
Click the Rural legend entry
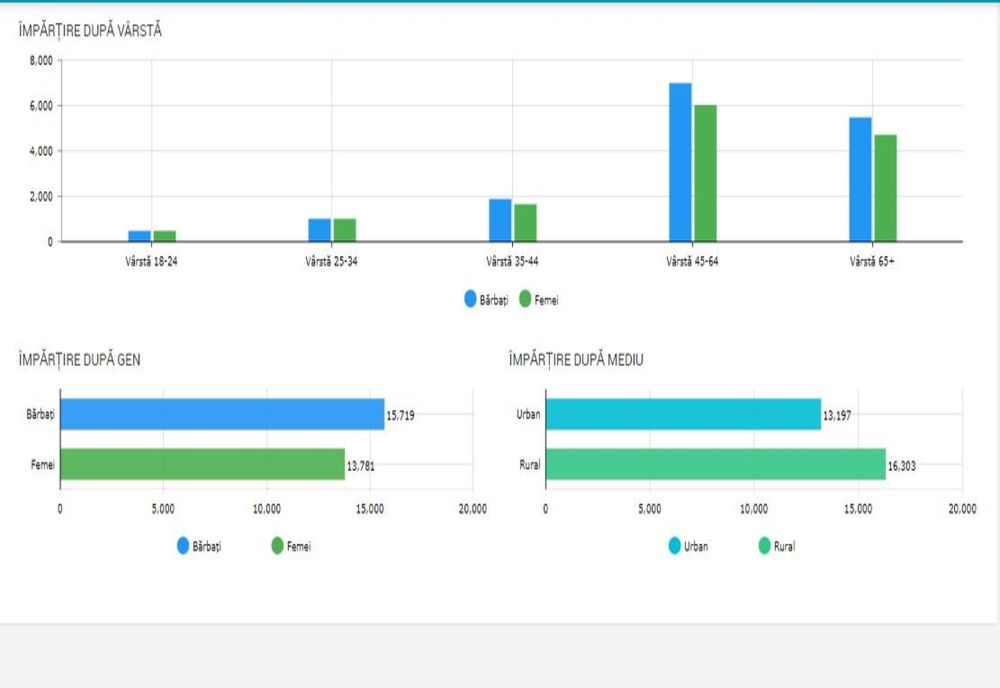777,546
